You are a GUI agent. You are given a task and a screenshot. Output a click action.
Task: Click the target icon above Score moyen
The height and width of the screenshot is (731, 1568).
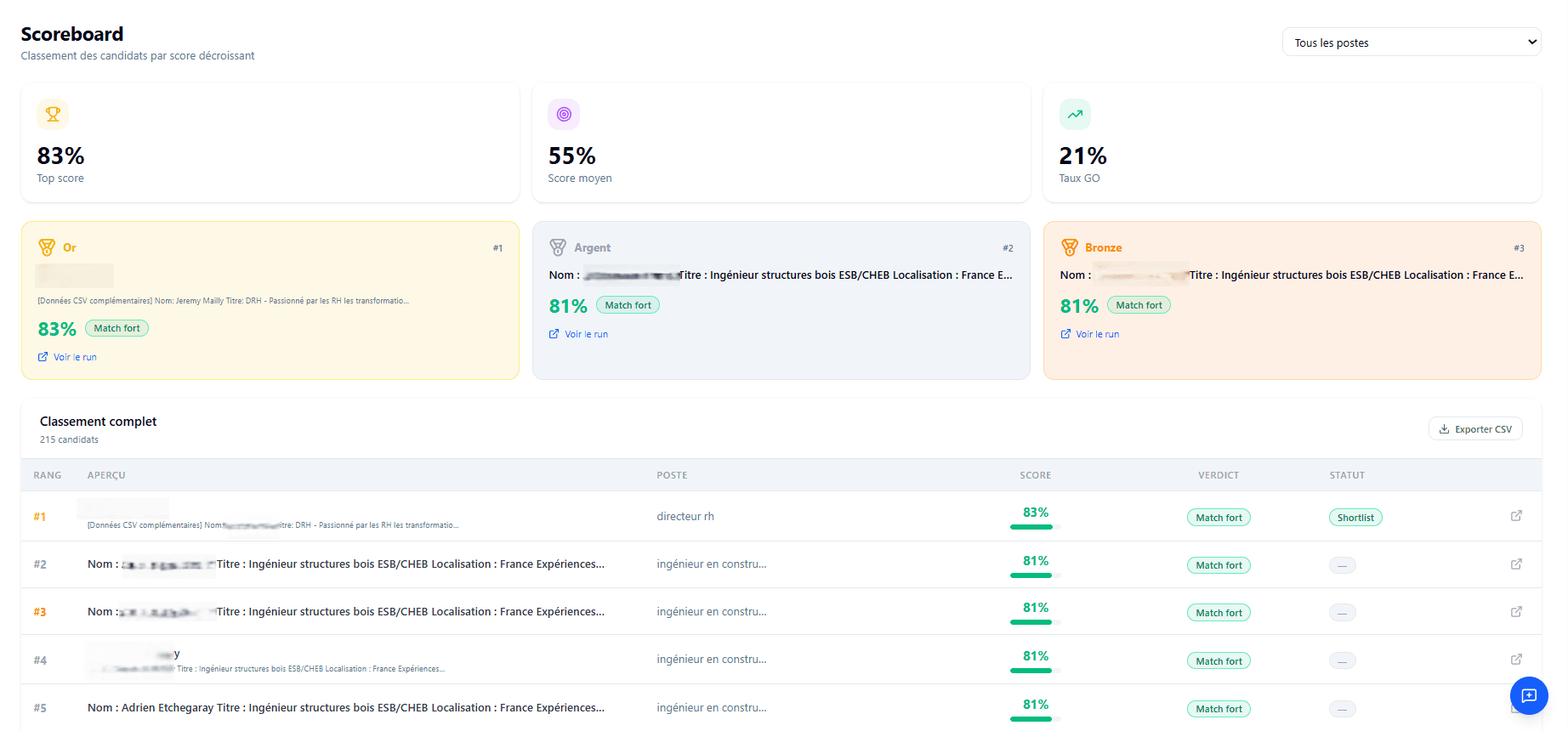pyautogui.click(x=564, y=114)
